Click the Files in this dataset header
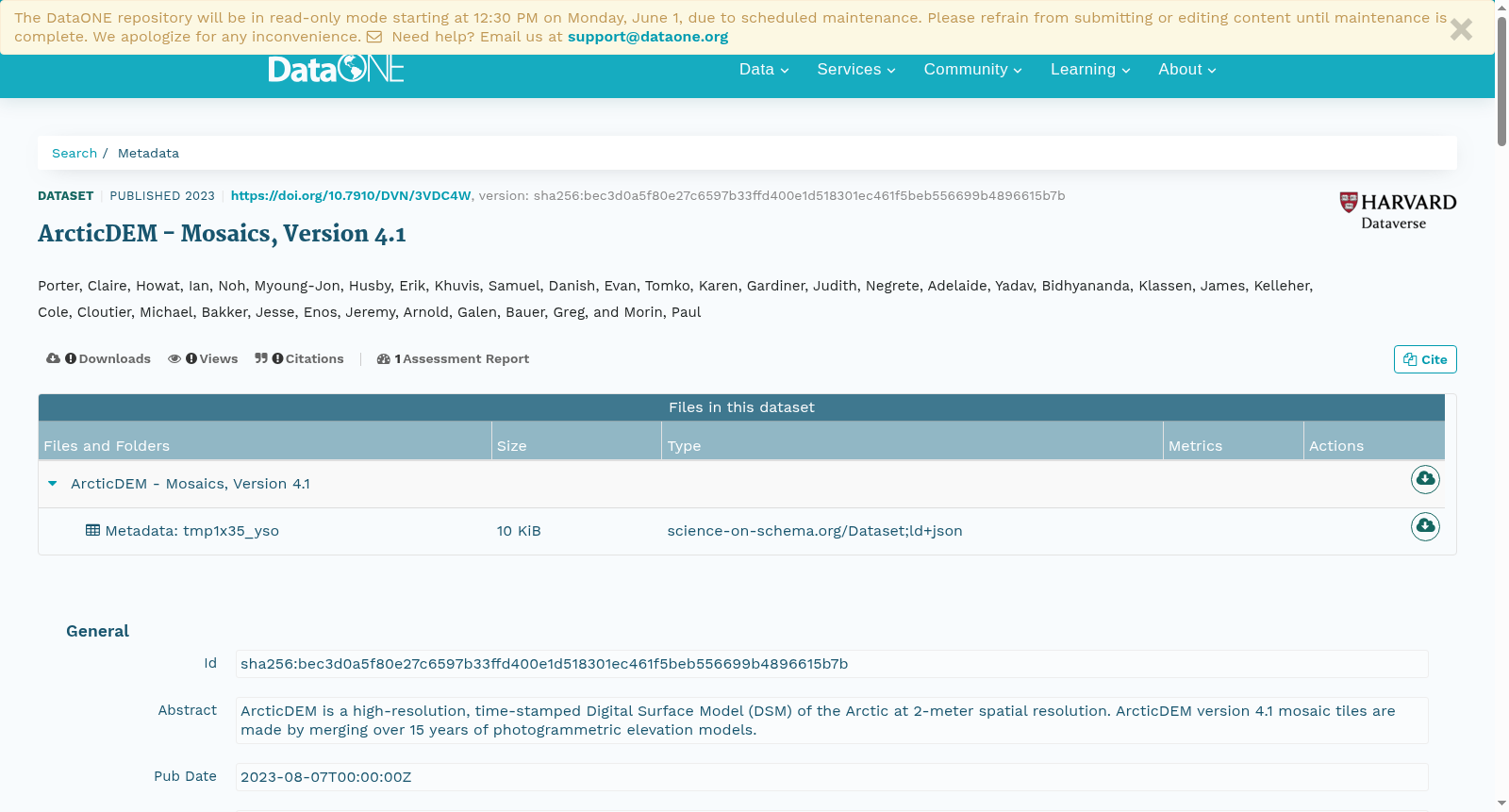Screen dimensions: 1509x812 click(741, 407)
